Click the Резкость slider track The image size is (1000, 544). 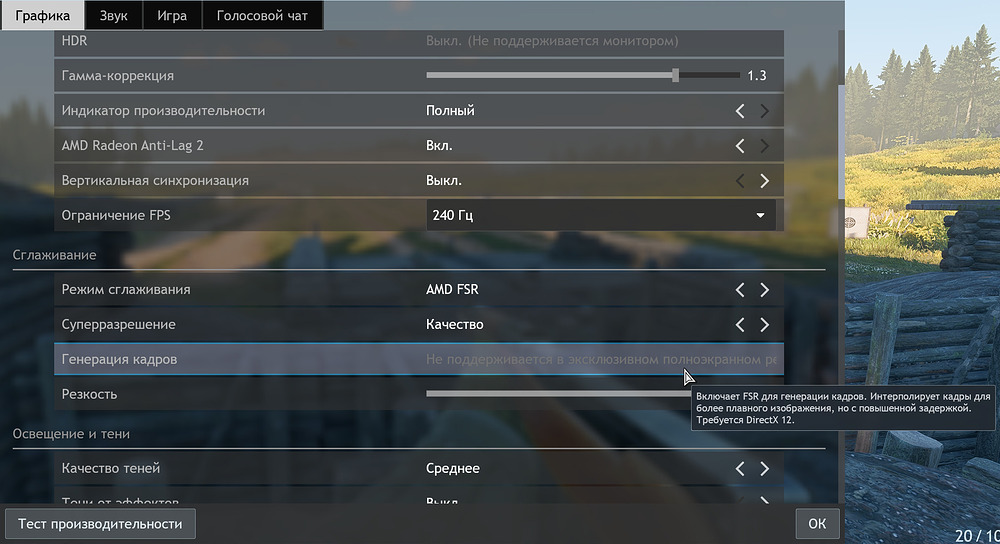click(x=558, y=393)
